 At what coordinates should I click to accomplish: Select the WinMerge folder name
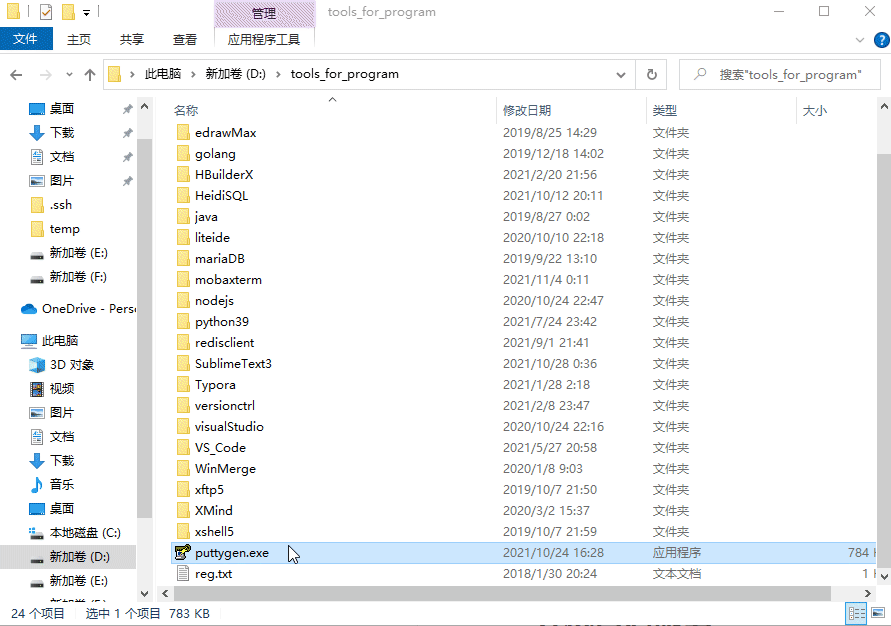tap(225, 469)
